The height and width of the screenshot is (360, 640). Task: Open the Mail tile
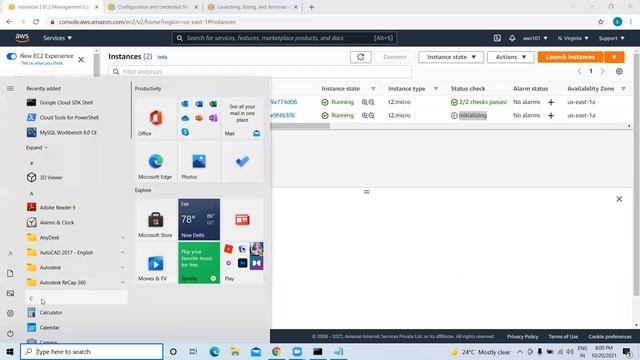242,118
